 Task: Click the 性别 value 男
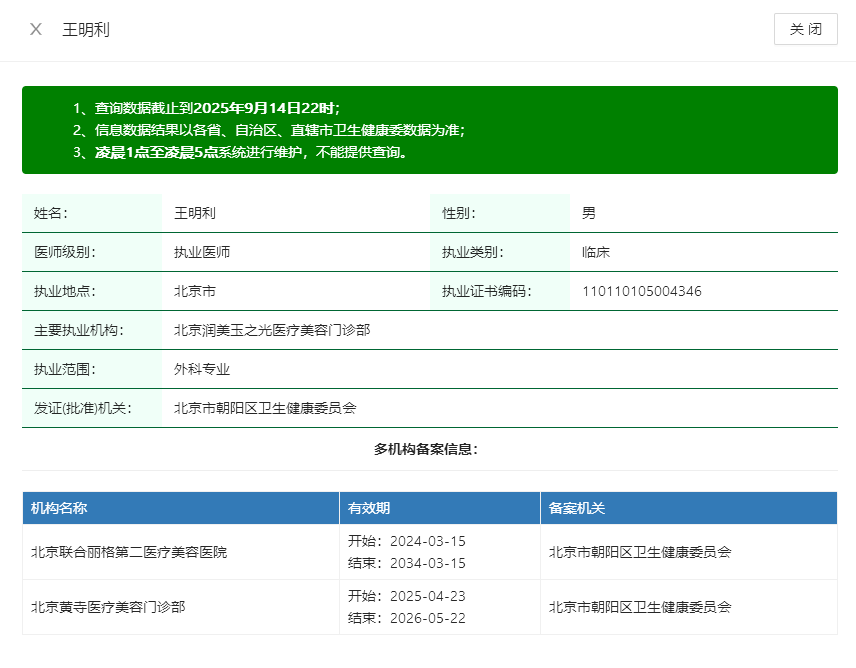coord(589,213)
